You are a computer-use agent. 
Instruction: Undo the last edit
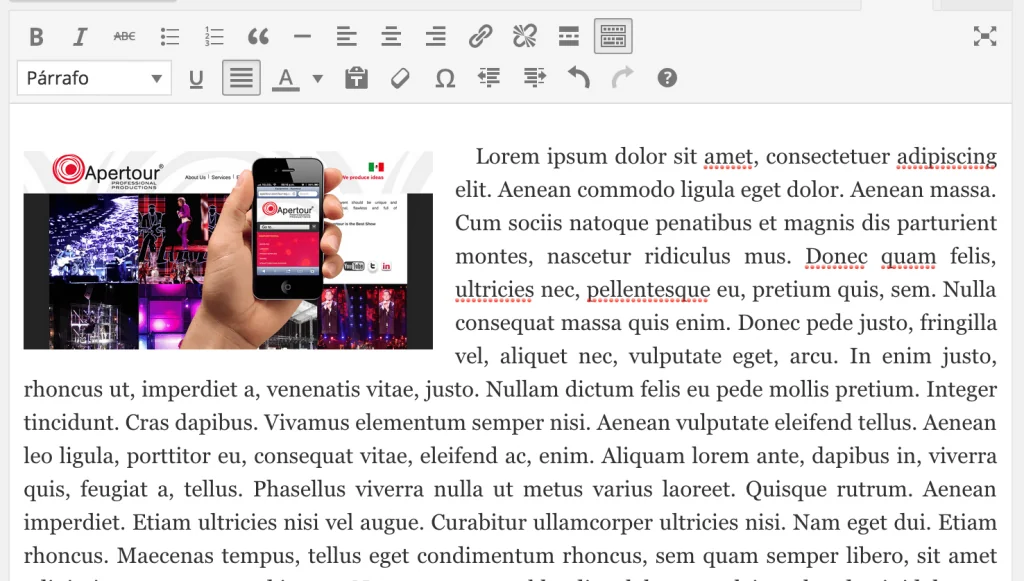578,78
